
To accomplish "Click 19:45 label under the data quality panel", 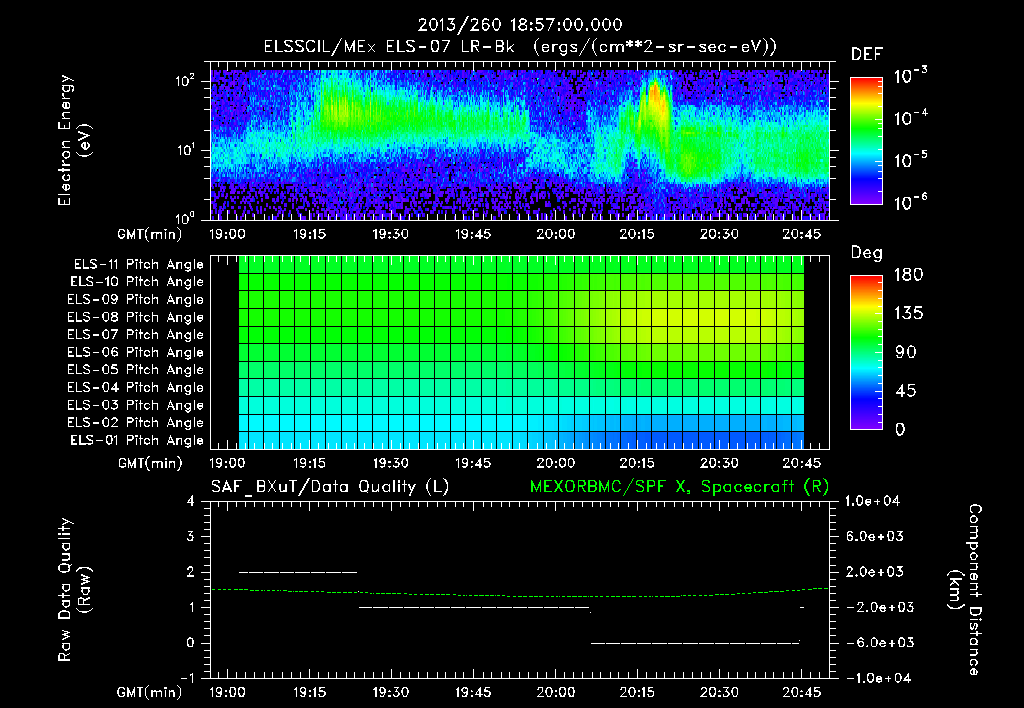I will coord(473,692).
